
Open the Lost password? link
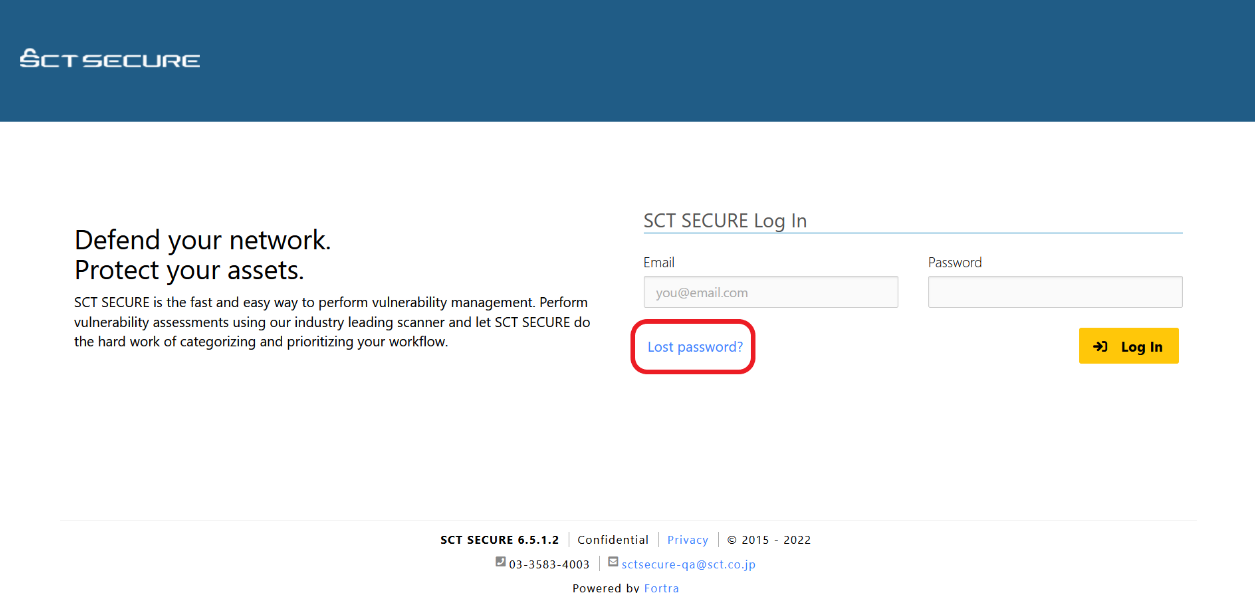[695, 347]
